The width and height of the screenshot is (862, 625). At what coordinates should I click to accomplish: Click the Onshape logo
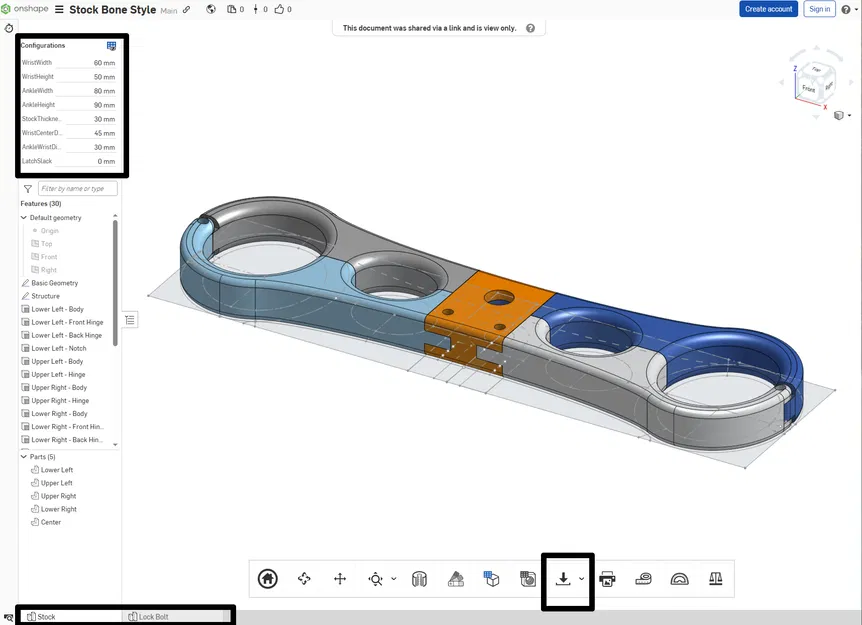click(25, 9)
